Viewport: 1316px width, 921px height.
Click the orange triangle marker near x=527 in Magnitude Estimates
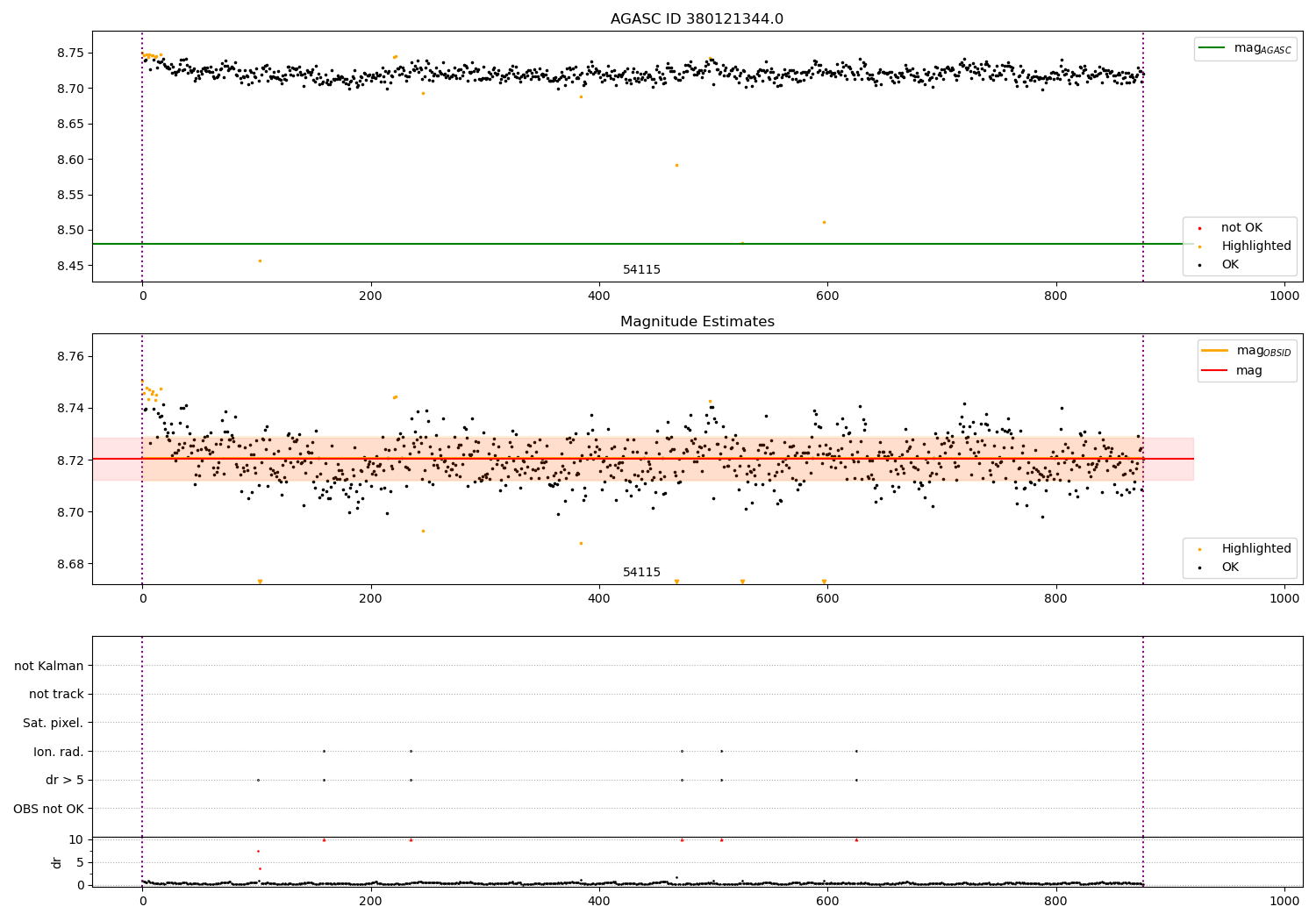click(742, 582)
